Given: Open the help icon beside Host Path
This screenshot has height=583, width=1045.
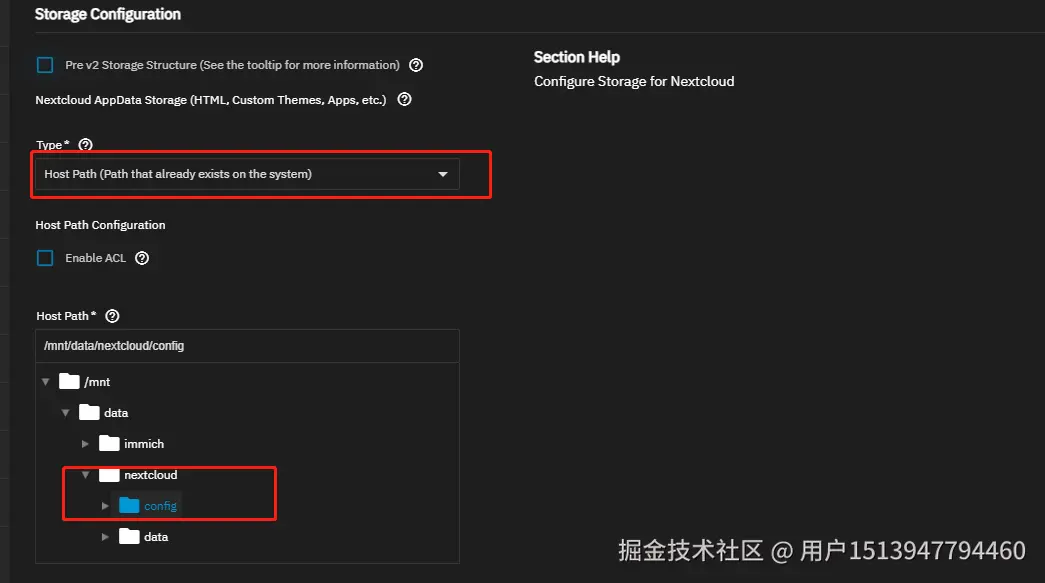Looking at the screenshot, I should (113, 316).
